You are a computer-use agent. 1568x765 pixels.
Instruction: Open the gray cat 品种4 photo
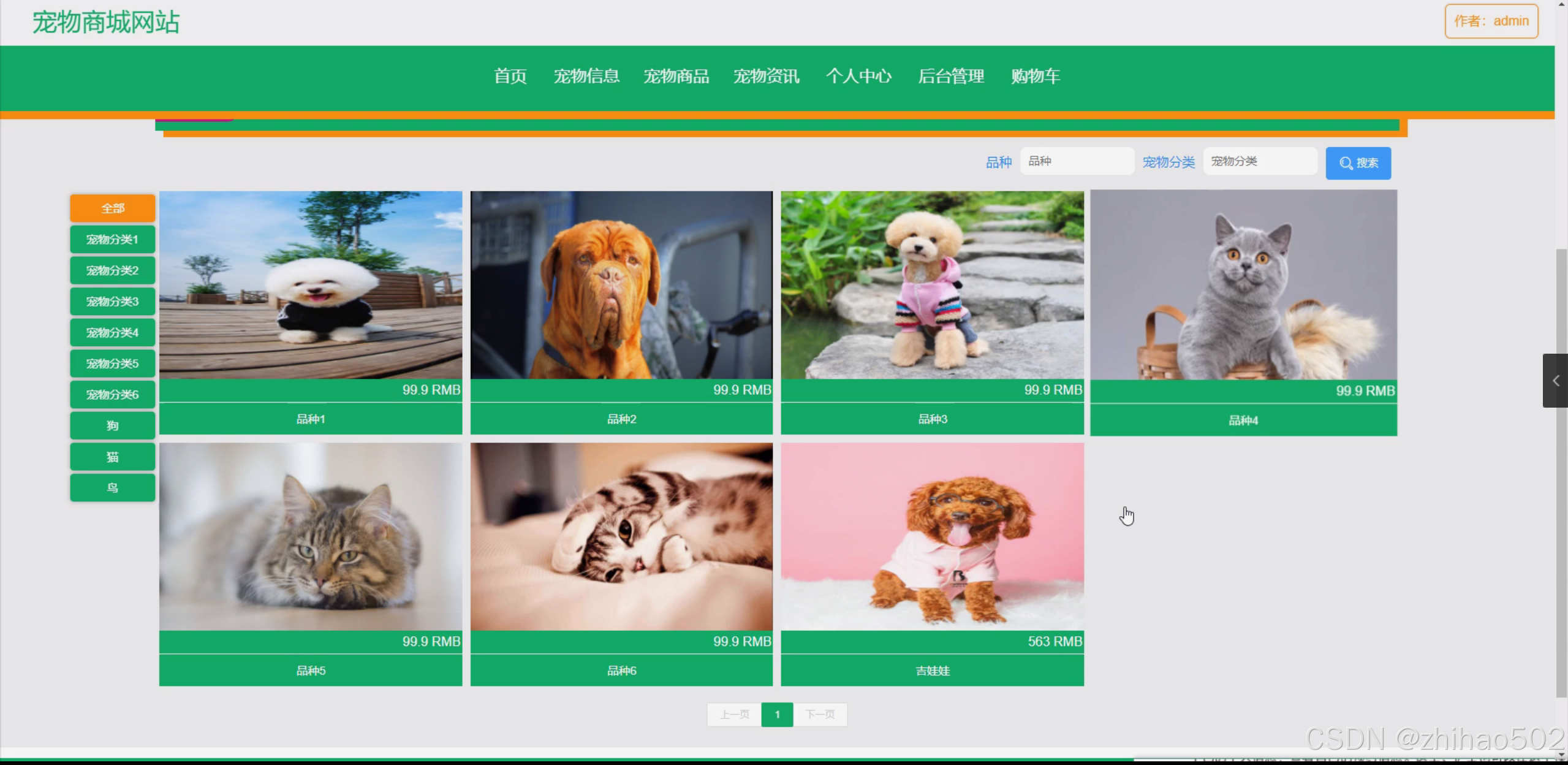click(x=1243, y=285)
